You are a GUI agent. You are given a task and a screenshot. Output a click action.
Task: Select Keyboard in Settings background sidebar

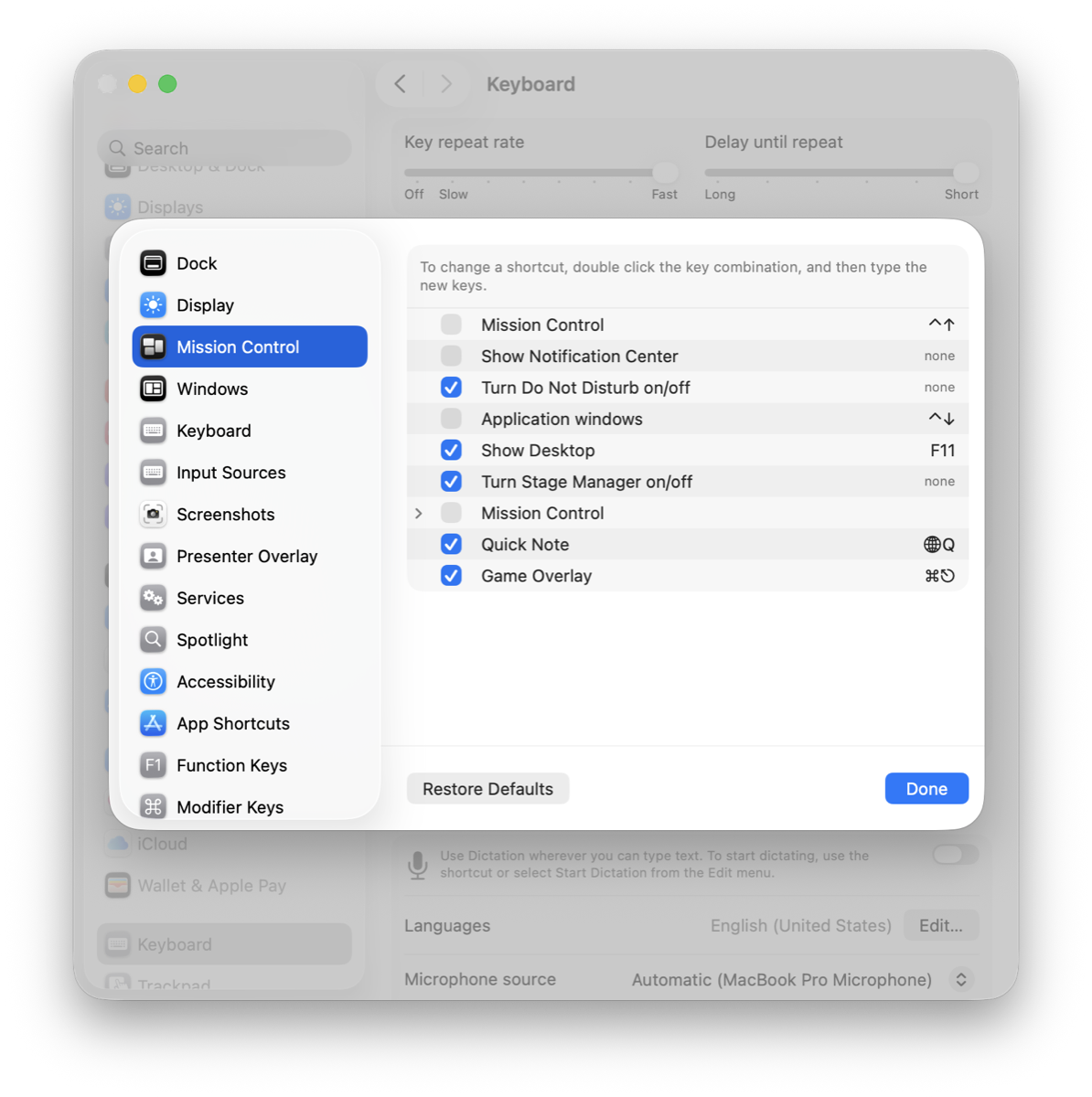[x=224, y=944]
